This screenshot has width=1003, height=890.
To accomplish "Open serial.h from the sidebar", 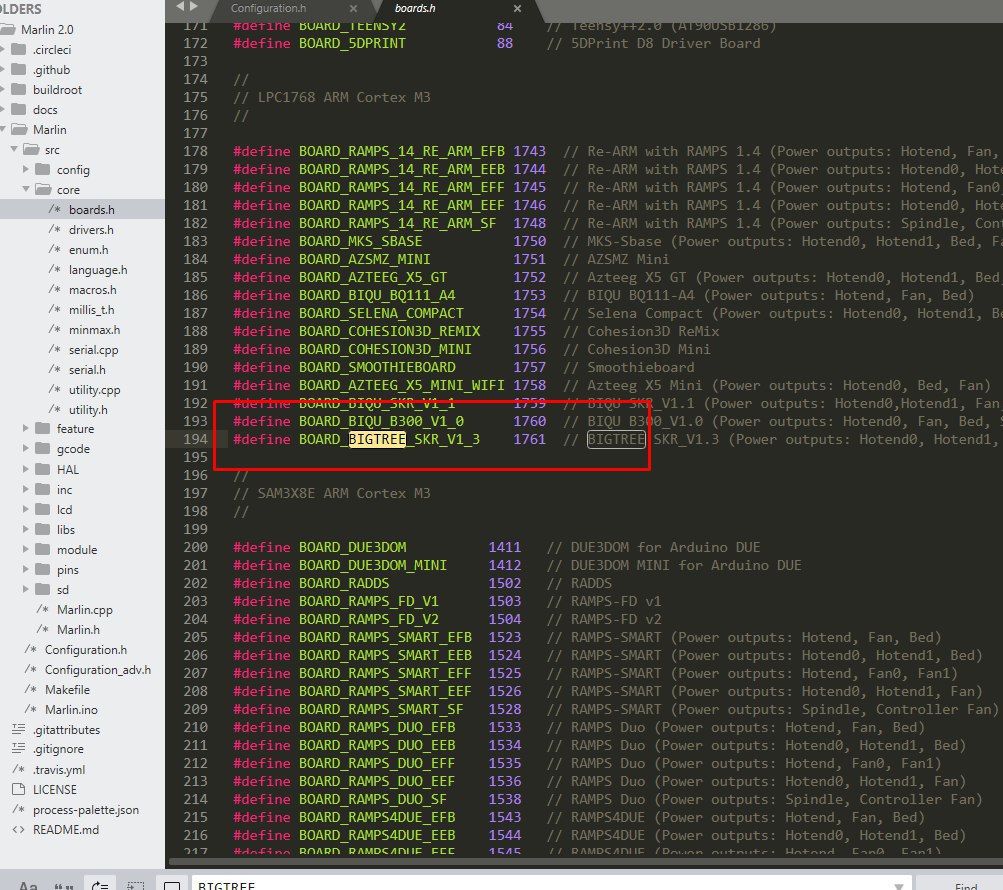I will pyautogui.click(x=87, y=370).
